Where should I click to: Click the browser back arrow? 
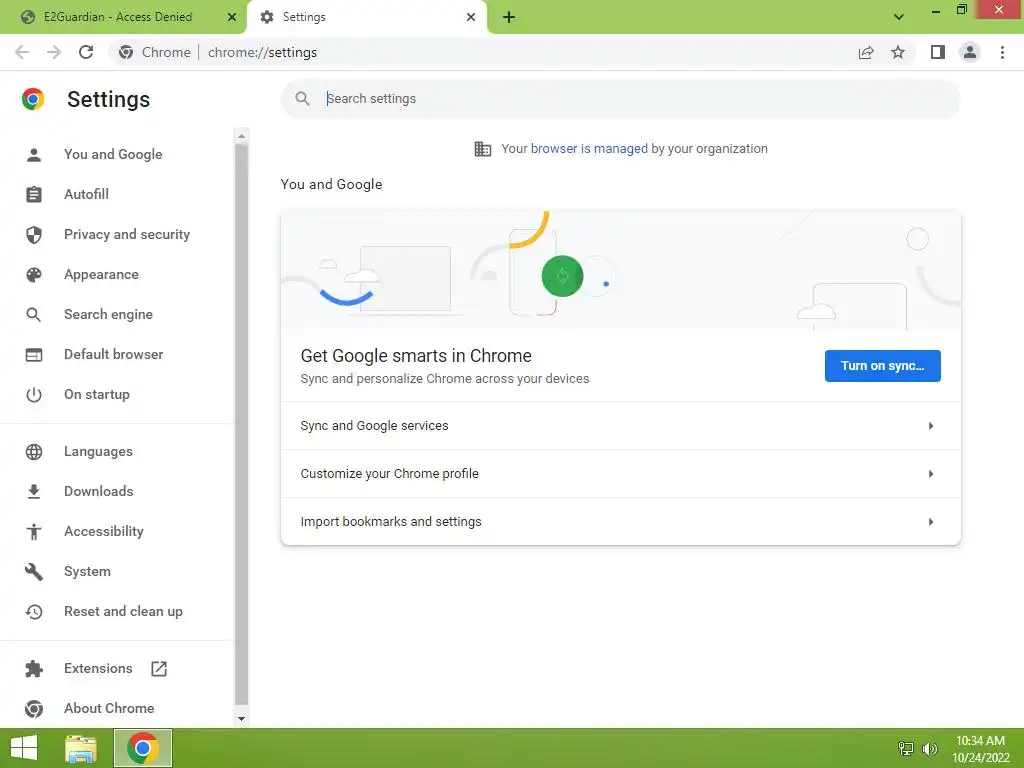pyautogui.click(x=22, y=52)
